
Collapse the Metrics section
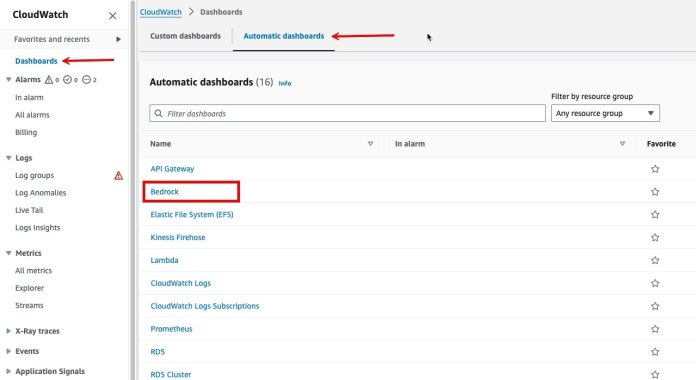[x=8, y=253]
